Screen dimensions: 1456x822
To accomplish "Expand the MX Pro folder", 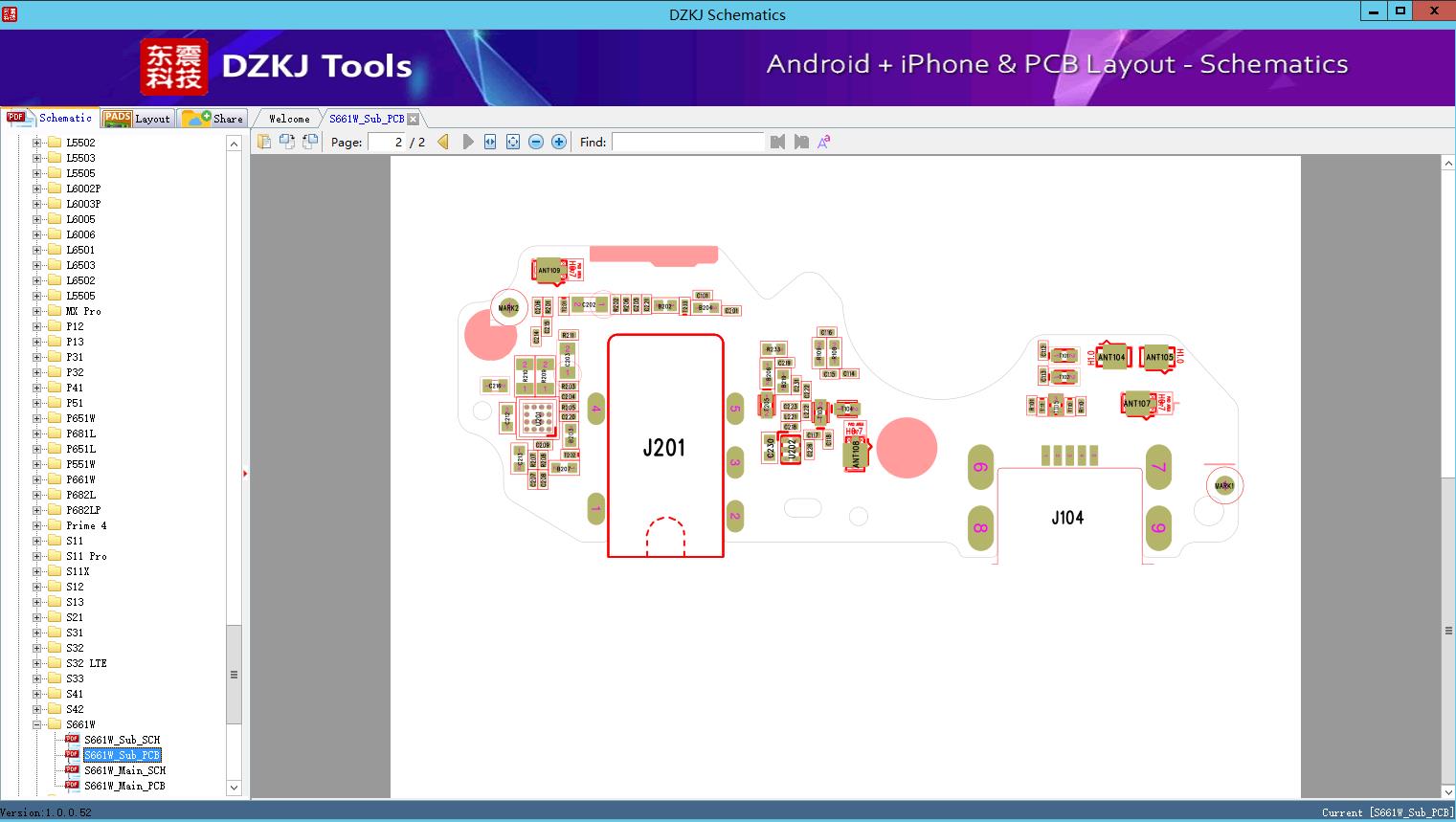I will click(x=37, y=311).
